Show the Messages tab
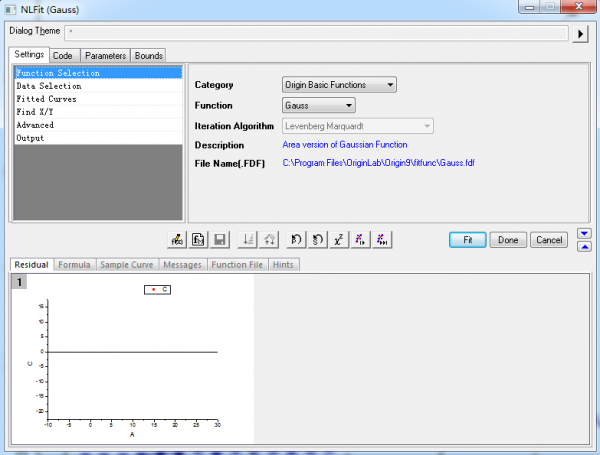The image size is (600, 455). pos(182,265)
